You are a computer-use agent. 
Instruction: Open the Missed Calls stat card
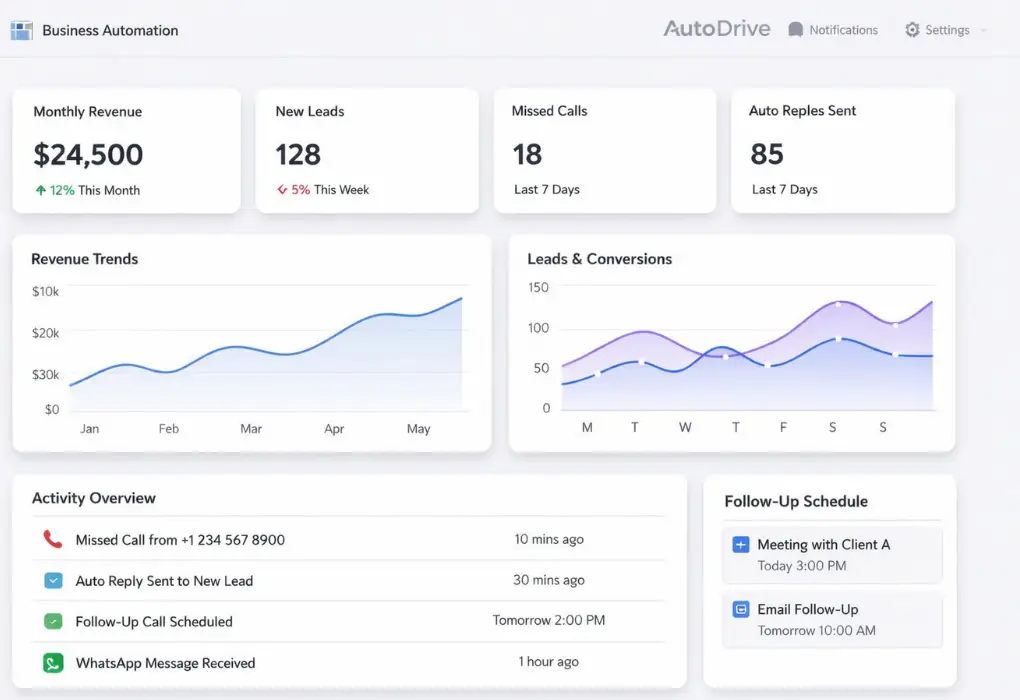pos(604,150)
